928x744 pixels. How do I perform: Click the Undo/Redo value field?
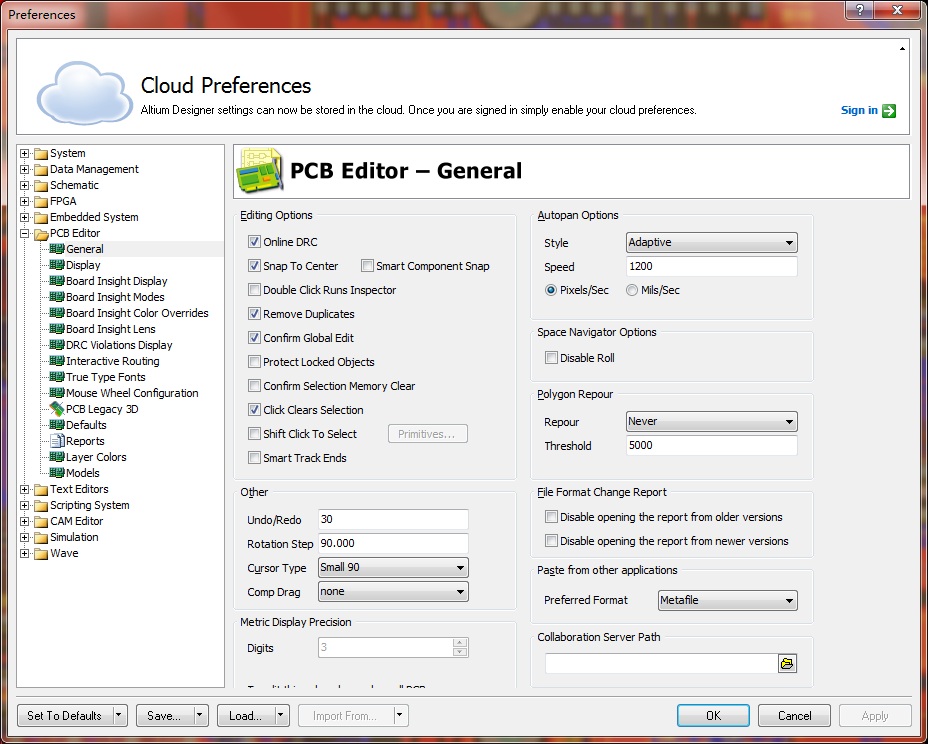tap(393, 520)
